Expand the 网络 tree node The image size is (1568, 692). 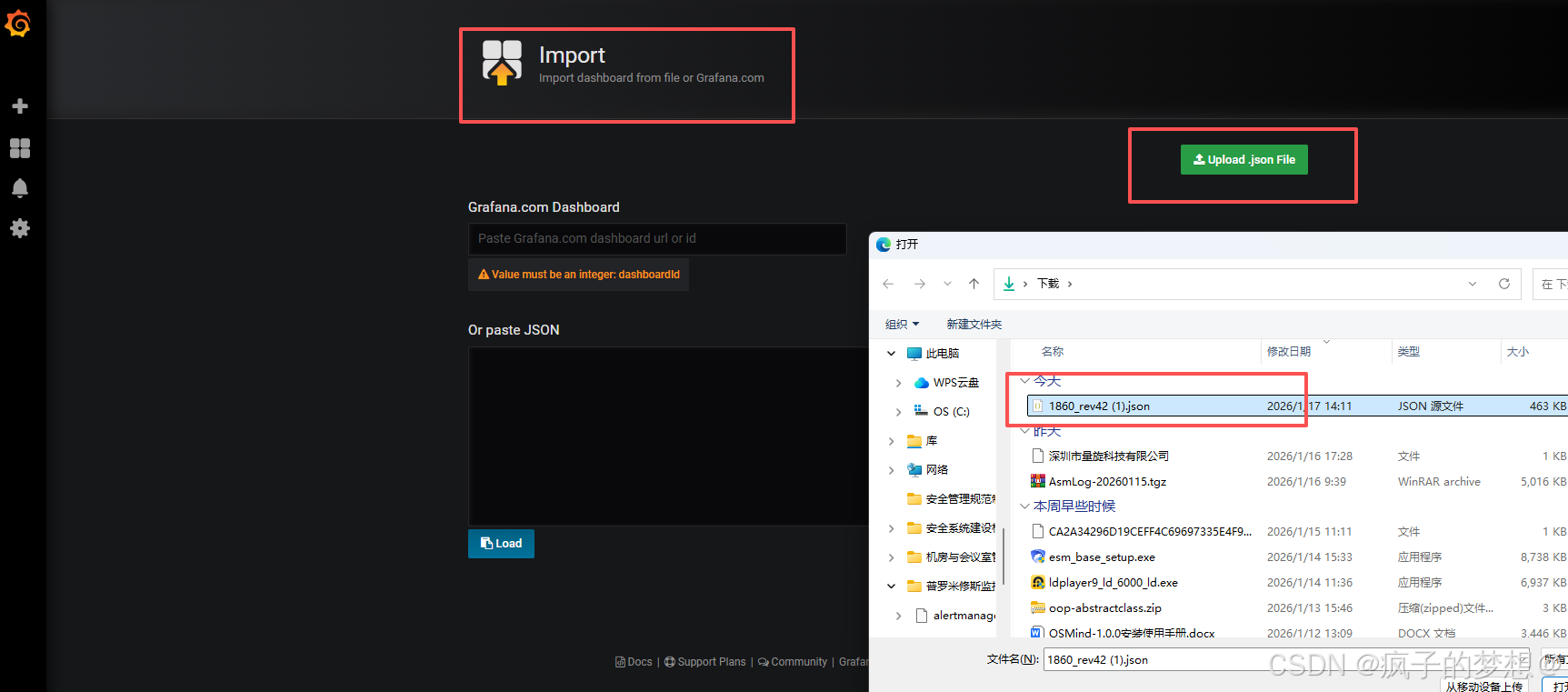click(x=891, y=470)
